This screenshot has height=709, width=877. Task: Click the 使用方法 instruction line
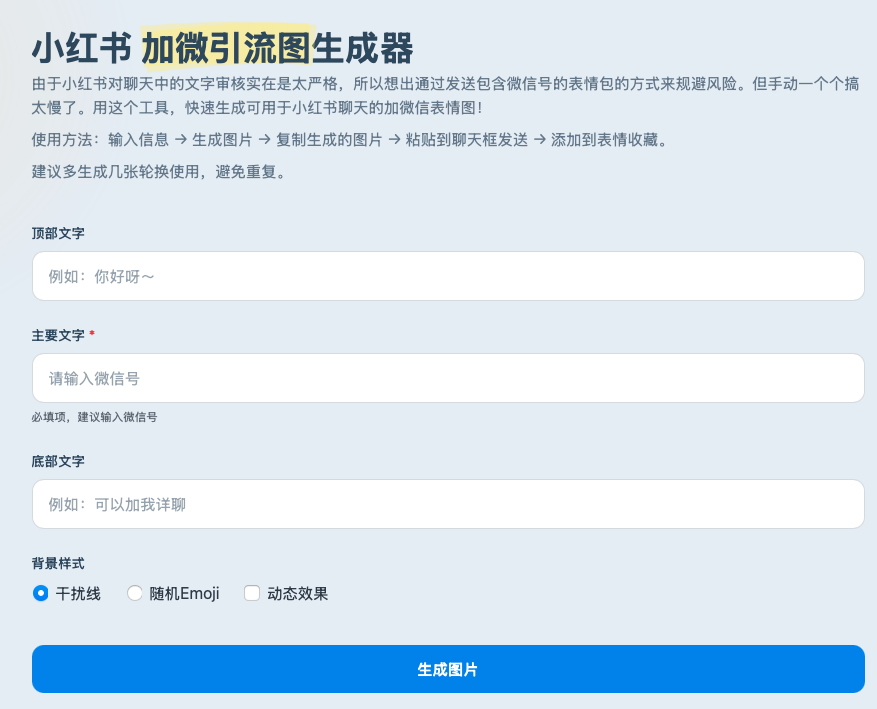tap(350, 140)
